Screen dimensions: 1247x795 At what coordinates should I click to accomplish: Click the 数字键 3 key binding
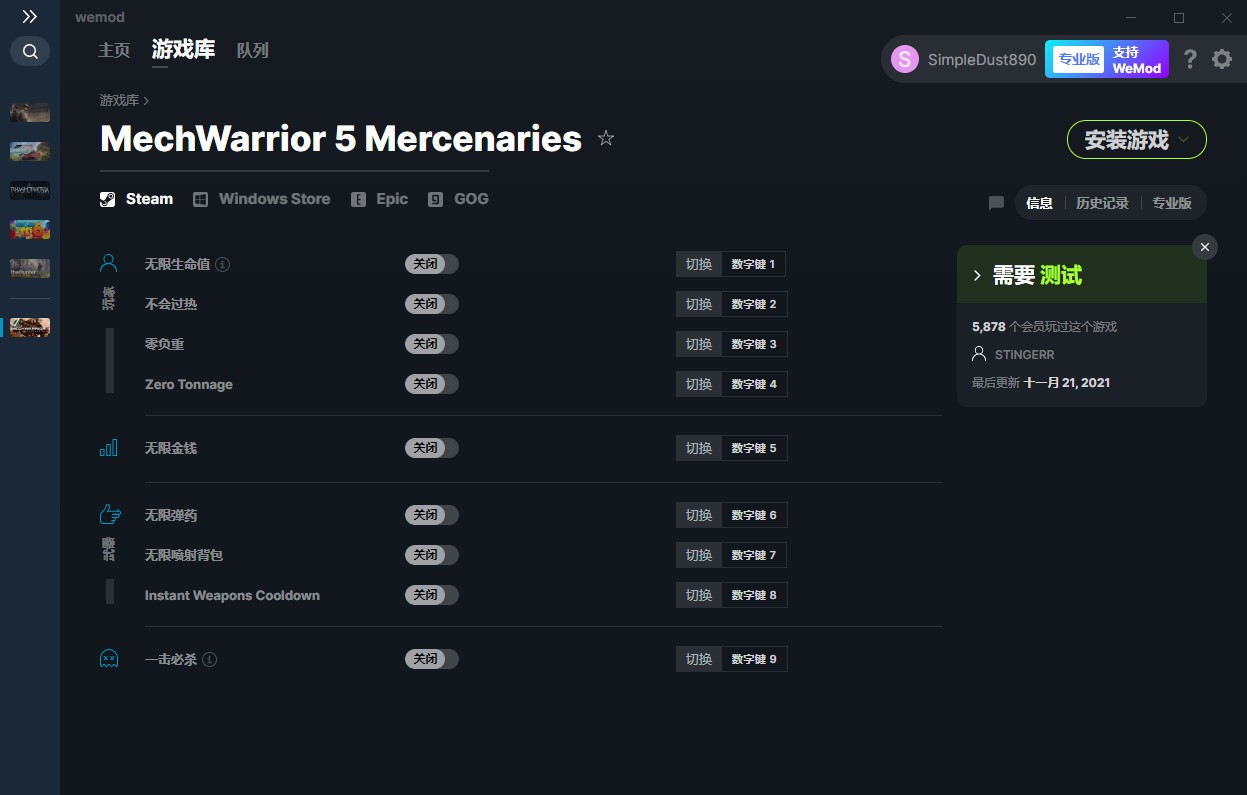tap(754, 344)
